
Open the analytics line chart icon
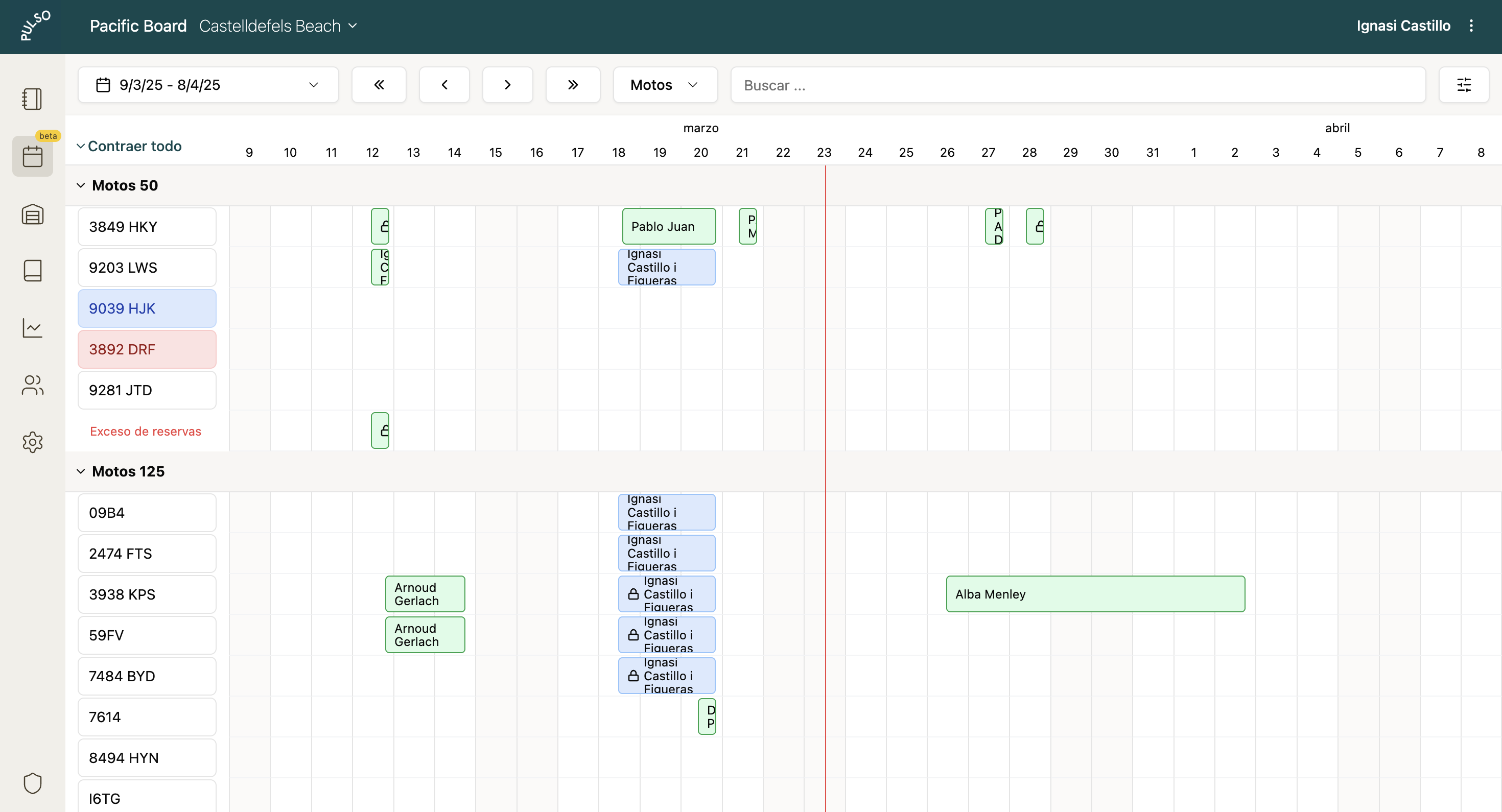32,327
